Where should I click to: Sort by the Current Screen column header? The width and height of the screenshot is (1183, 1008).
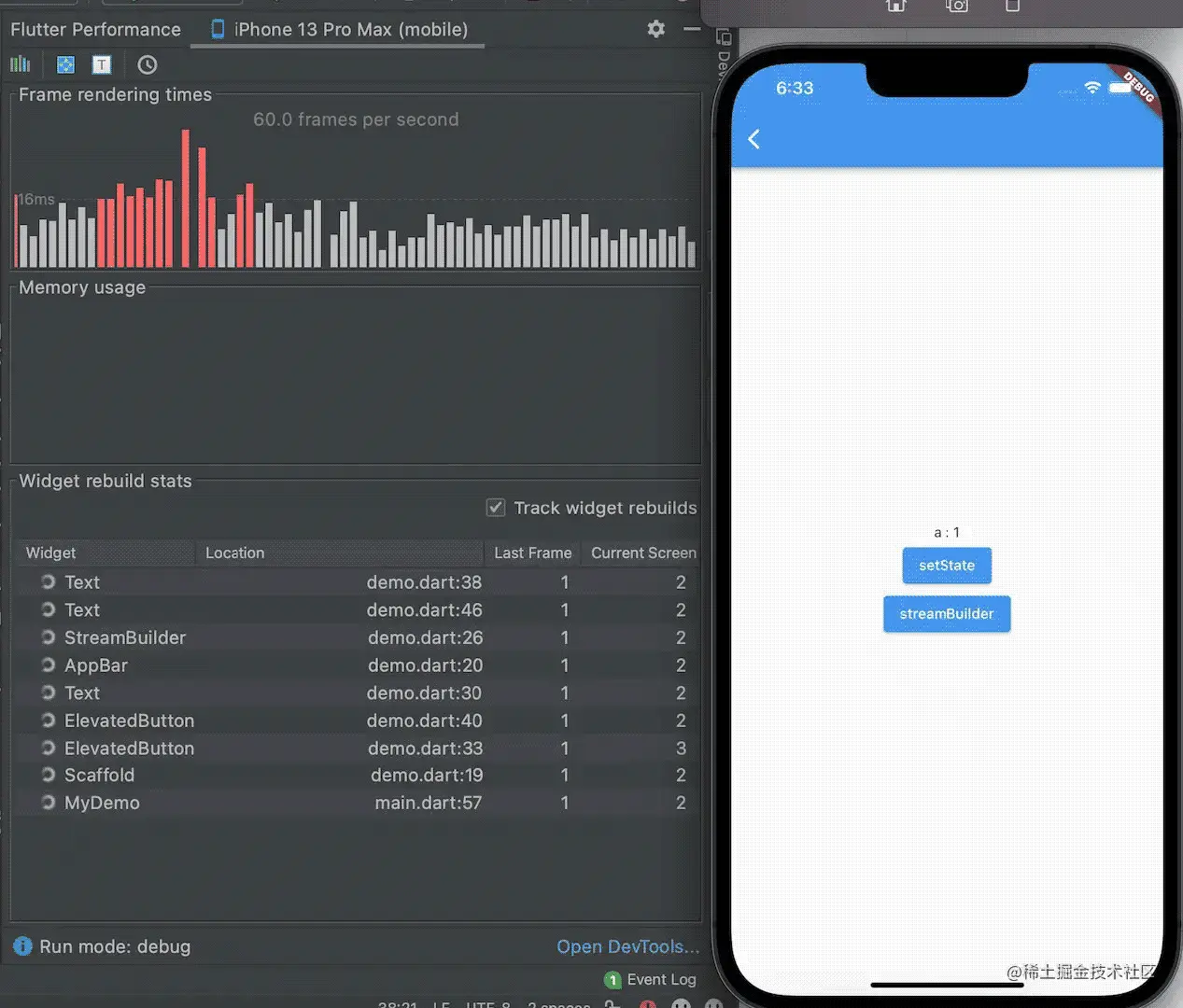642,553
